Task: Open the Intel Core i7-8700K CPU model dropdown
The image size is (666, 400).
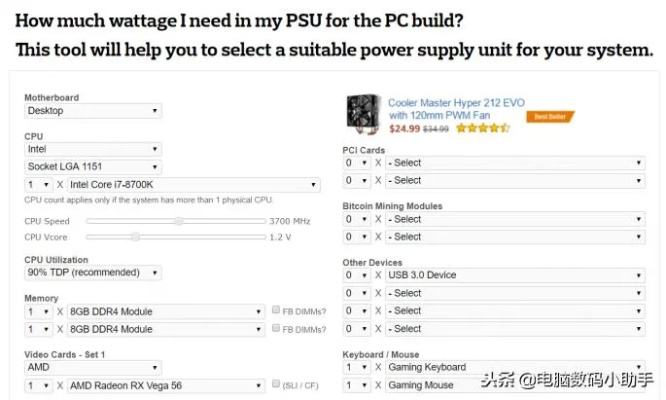Action: (x=193, y=185)
